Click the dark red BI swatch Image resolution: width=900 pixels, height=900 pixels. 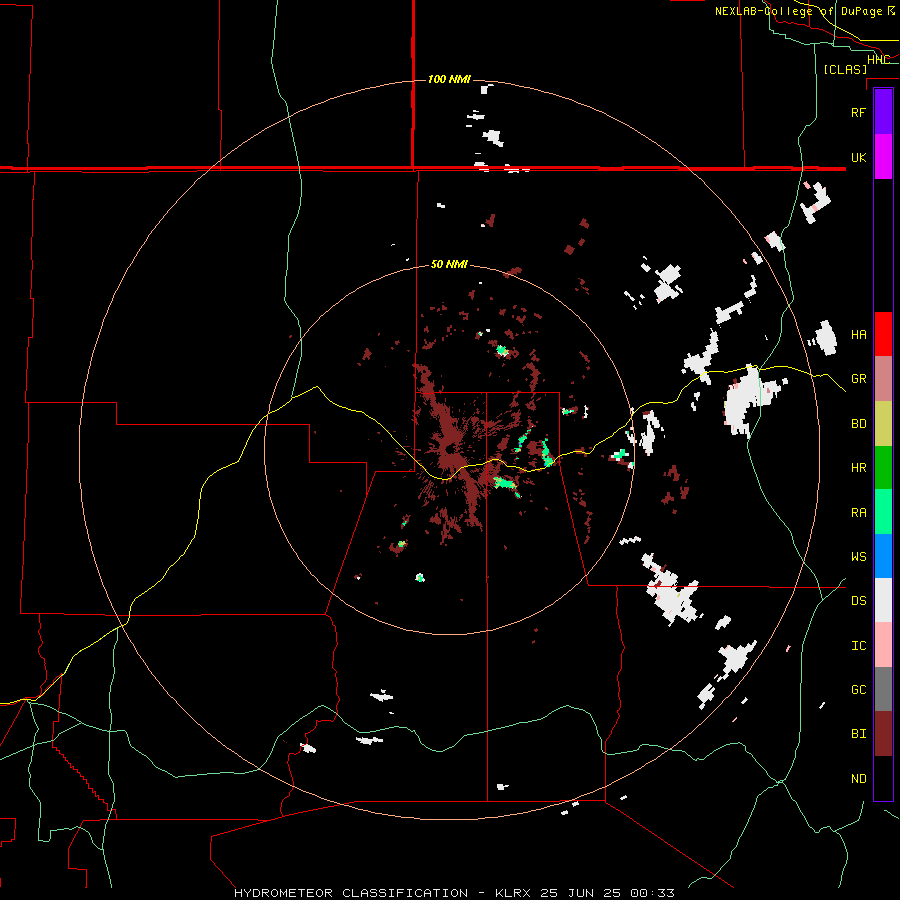tap(883, 734)
